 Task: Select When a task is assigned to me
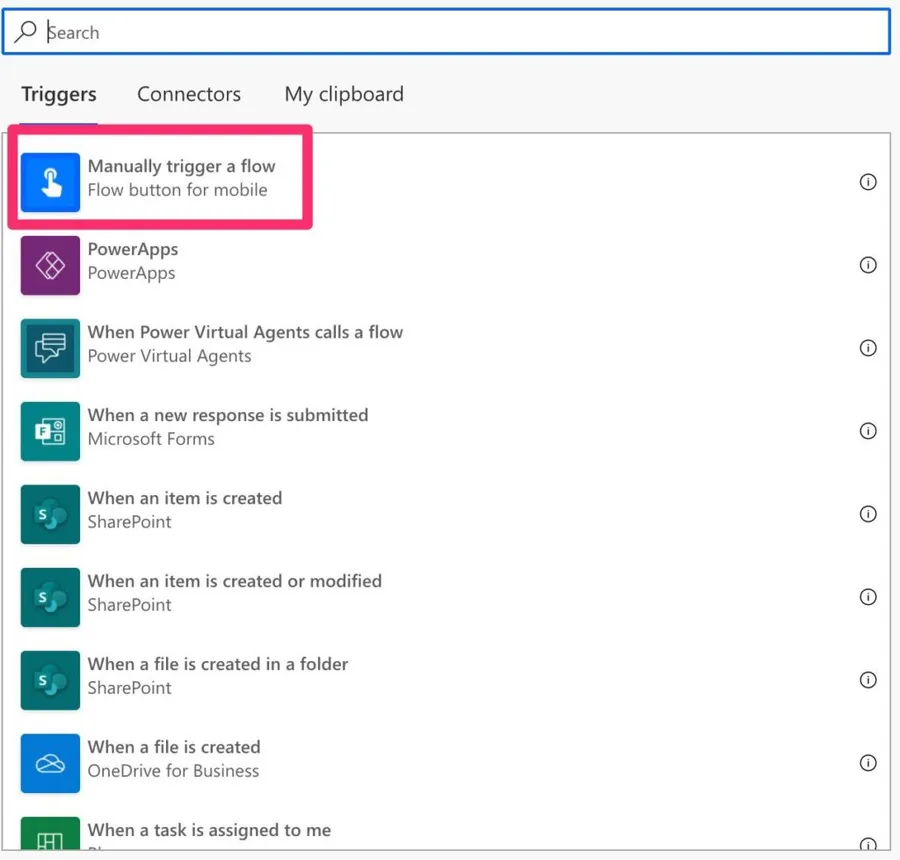pyautogui.click(x=209, y=830)
